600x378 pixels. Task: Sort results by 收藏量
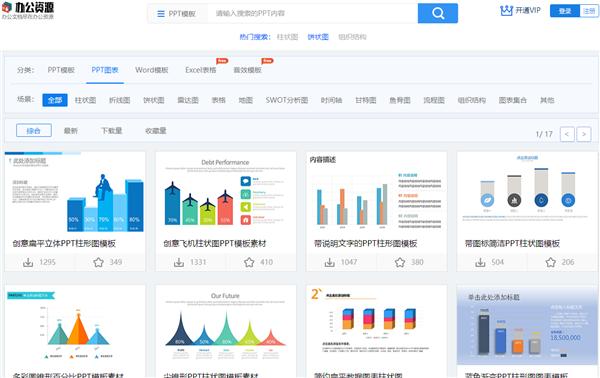tap(155, 131)
